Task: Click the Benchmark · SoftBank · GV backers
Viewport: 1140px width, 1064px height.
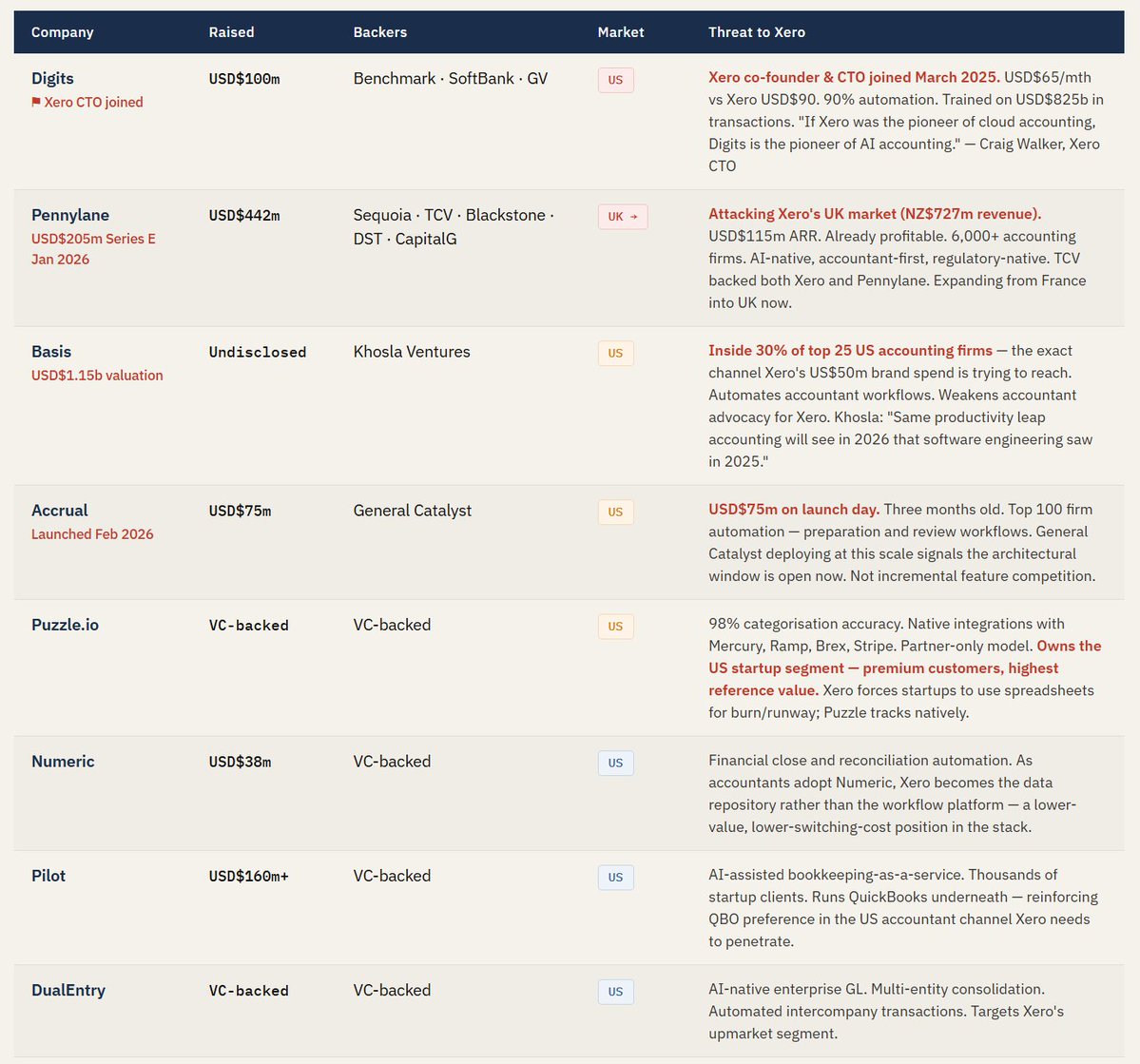Action: click(451, 79)
